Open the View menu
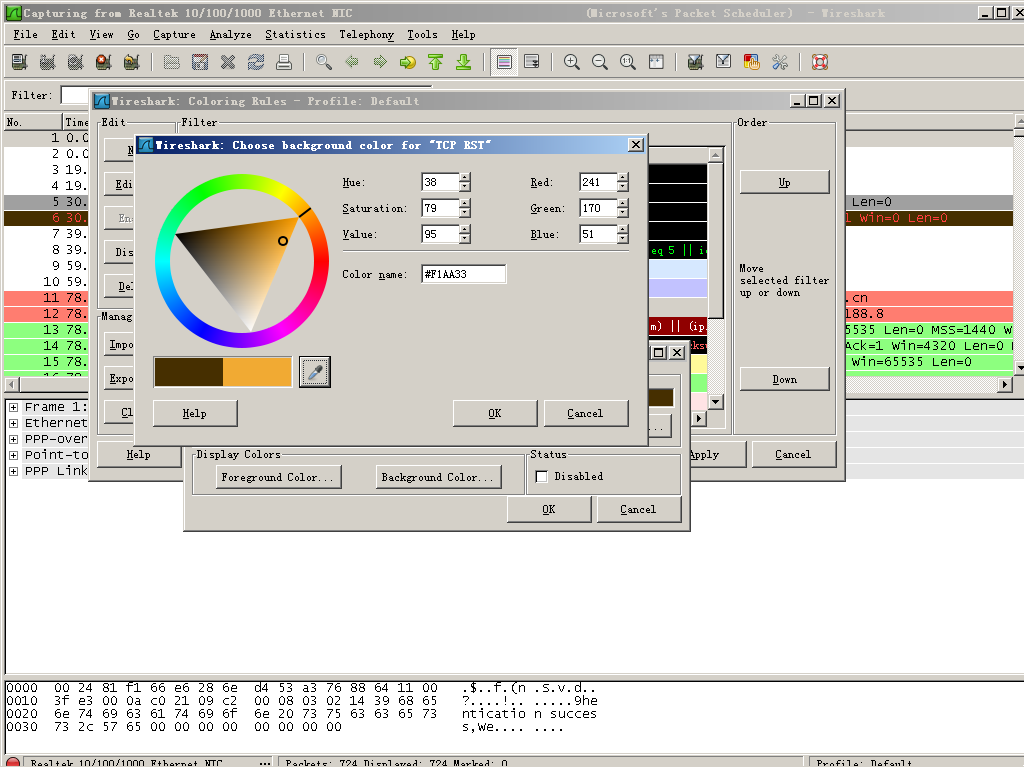 101,35
